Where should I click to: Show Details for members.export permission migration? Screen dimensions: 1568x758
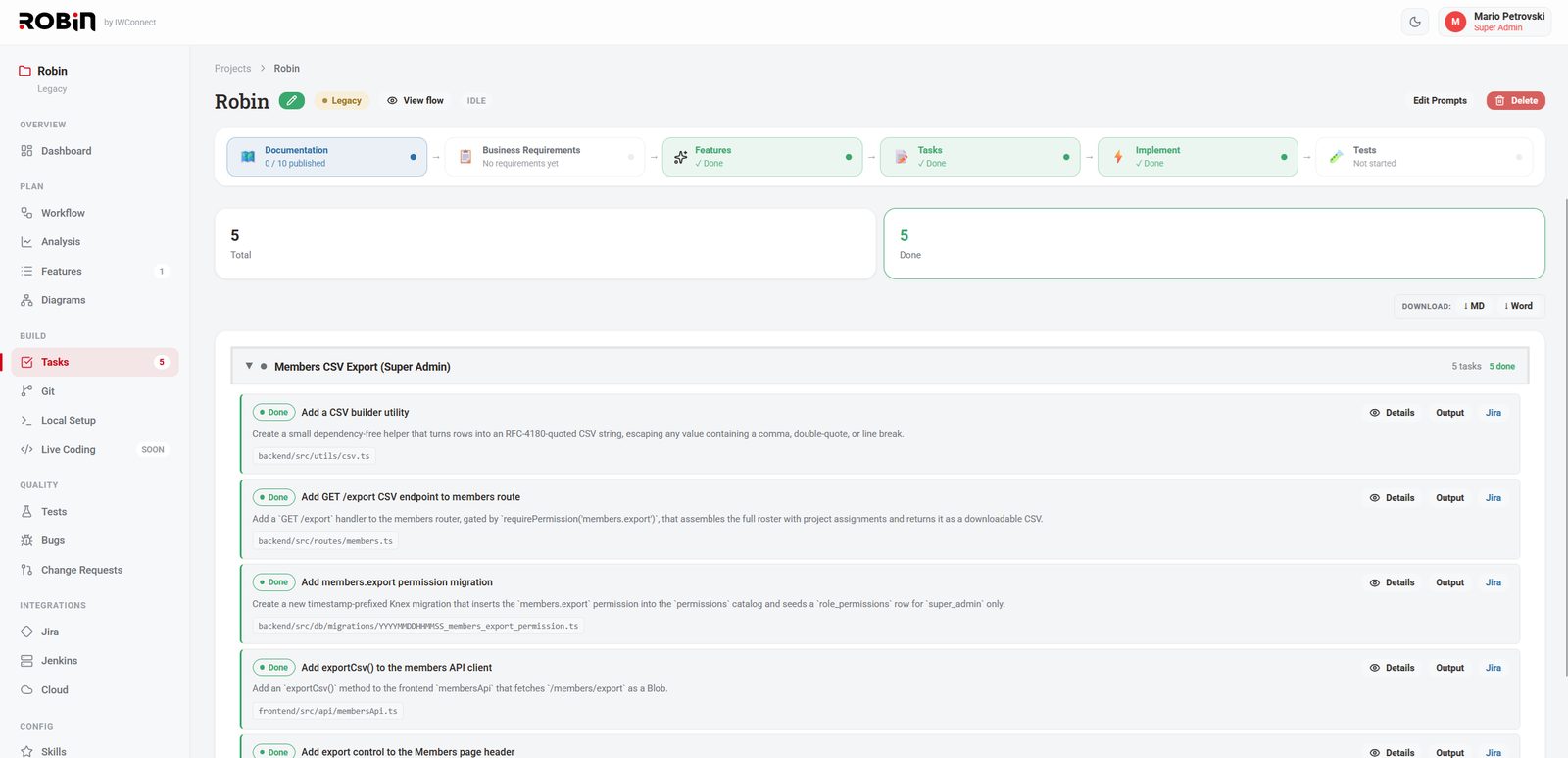pyautogui.click(x=1392, y=582)
